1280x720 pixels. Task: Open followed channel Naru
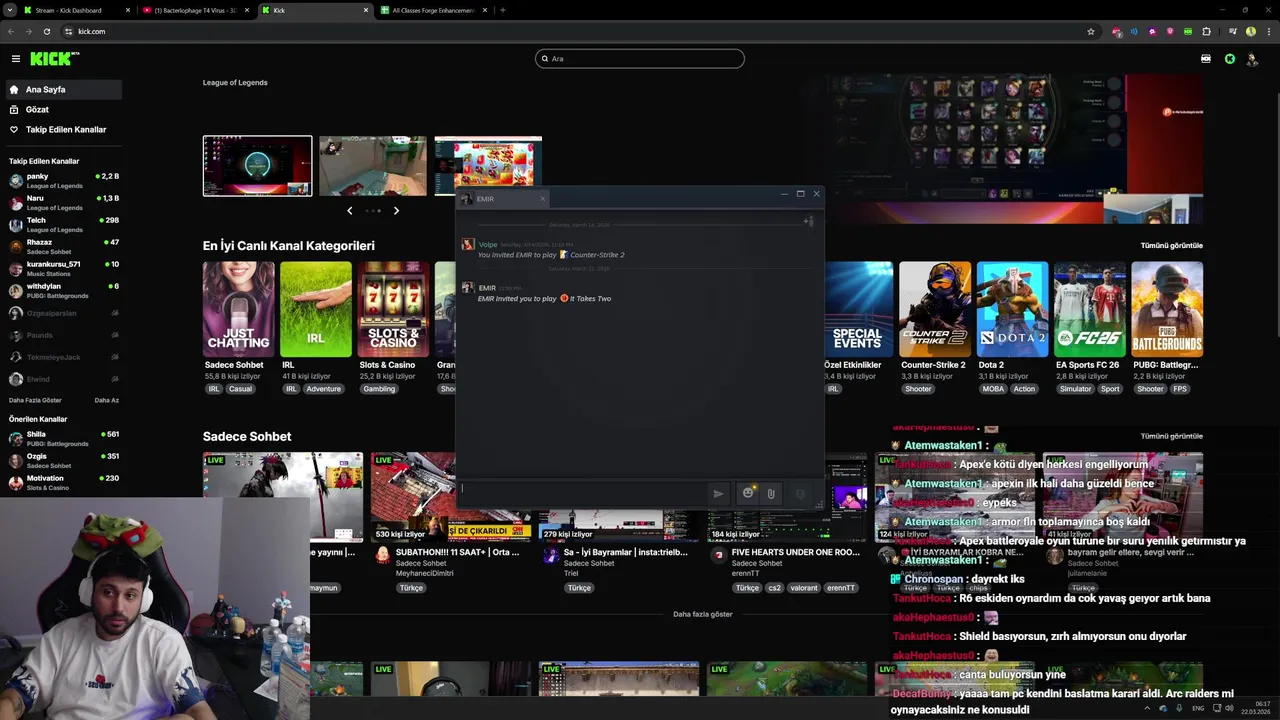(64, 203)
